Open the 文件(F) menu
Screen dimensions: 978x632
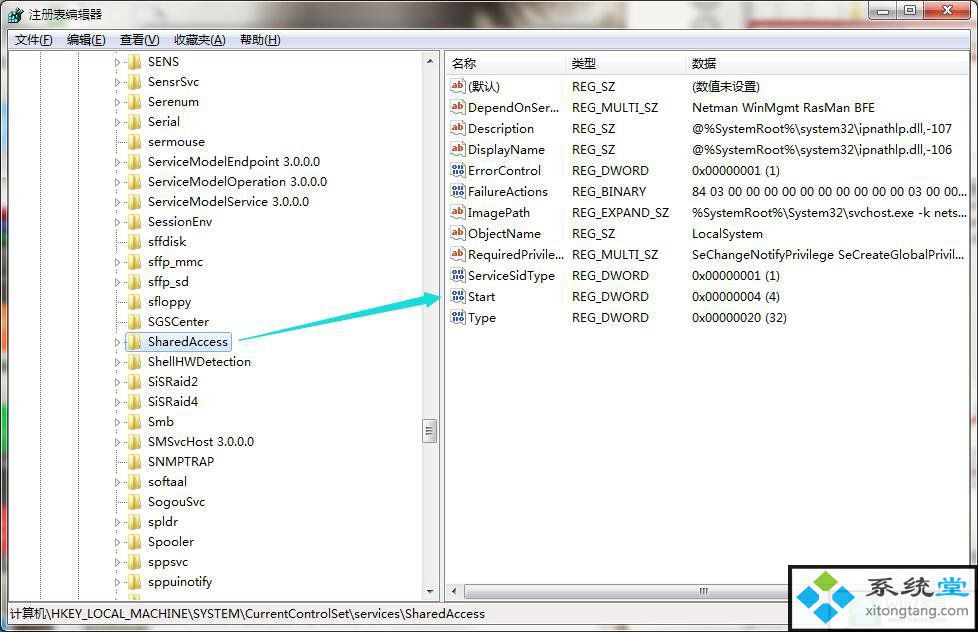34,40
